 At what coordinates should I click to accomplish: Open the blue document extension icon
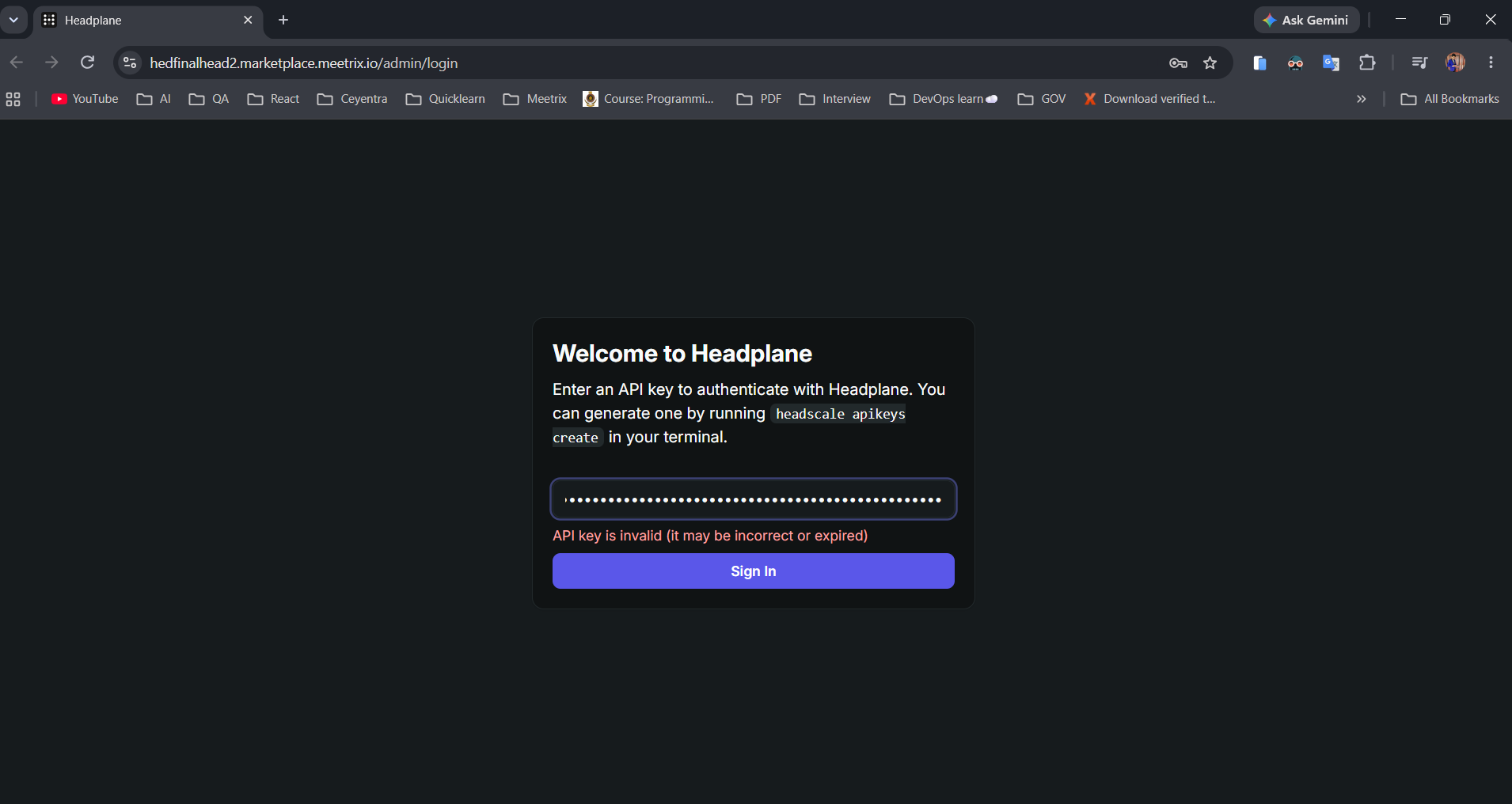[x=1259, y=63]
